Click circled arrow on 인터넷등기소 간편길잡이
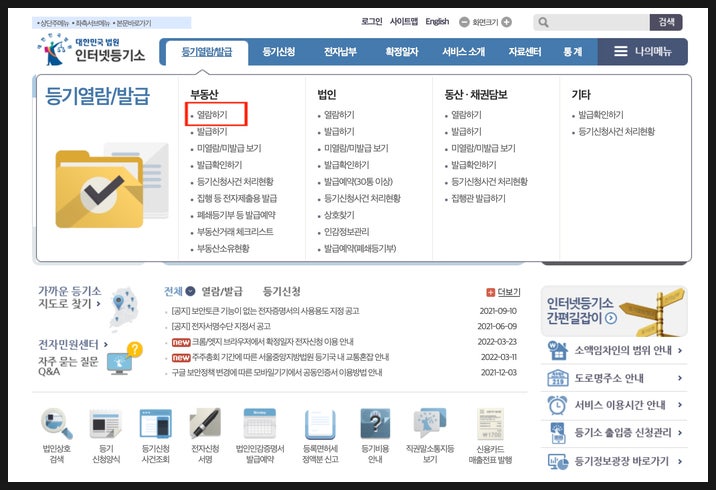This screenshot has height=490, width=716. (611, 318)
